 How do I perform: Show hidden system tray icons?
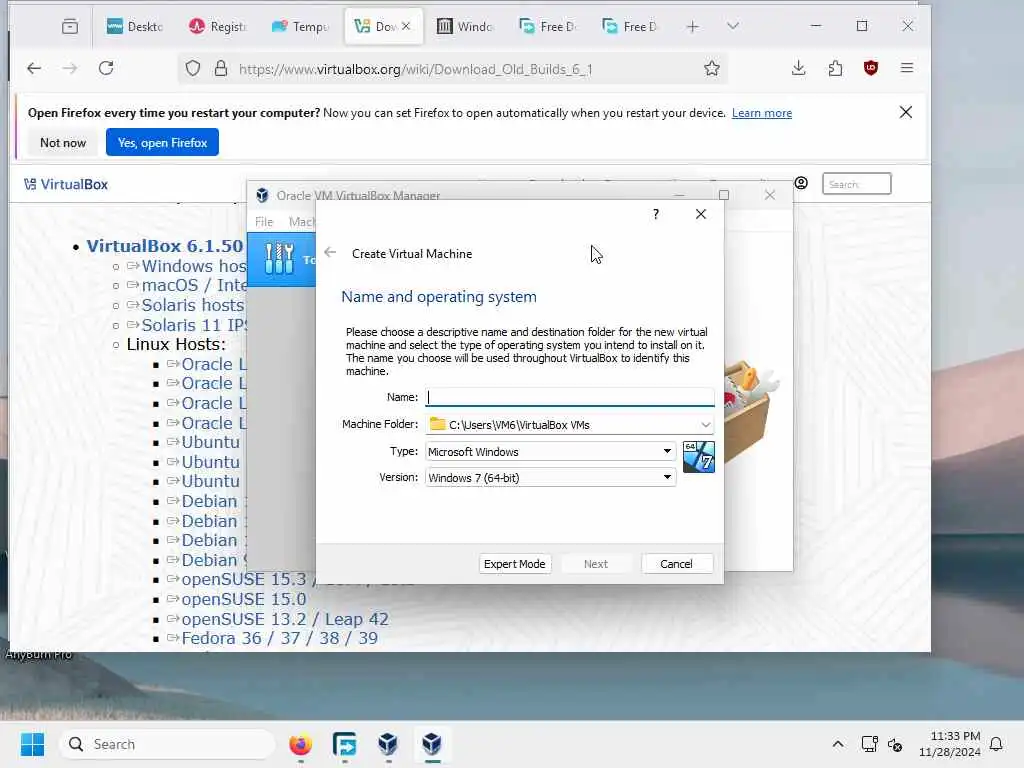(x=837, y=744)
